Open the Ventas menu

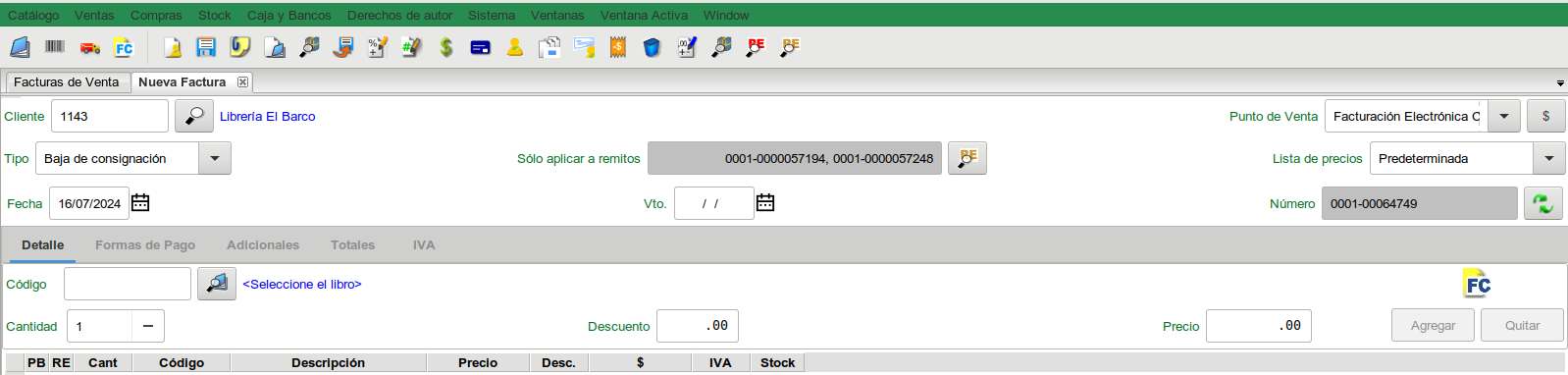[94, 15]
